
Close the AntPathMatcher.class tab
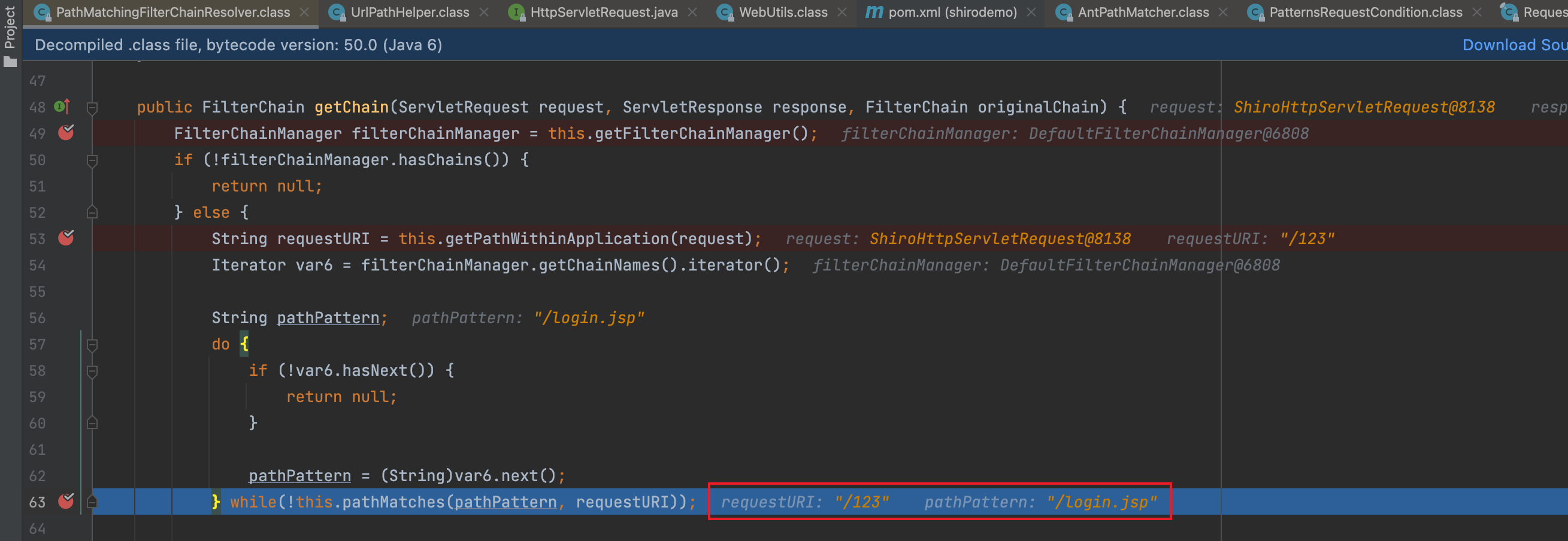point(1223,12)
